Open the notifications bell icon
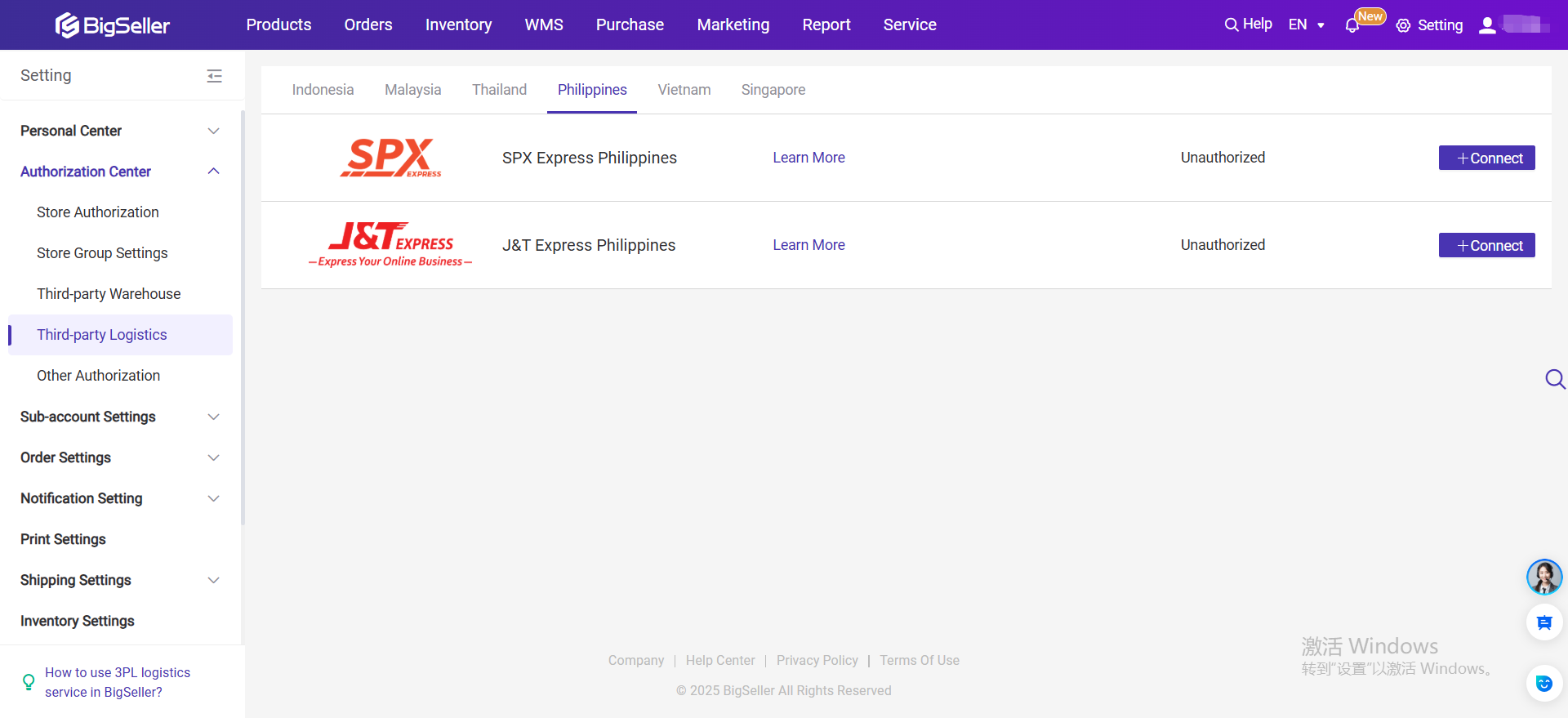The width and height of the screenshot is (1568, 718). click(1352, 25)
